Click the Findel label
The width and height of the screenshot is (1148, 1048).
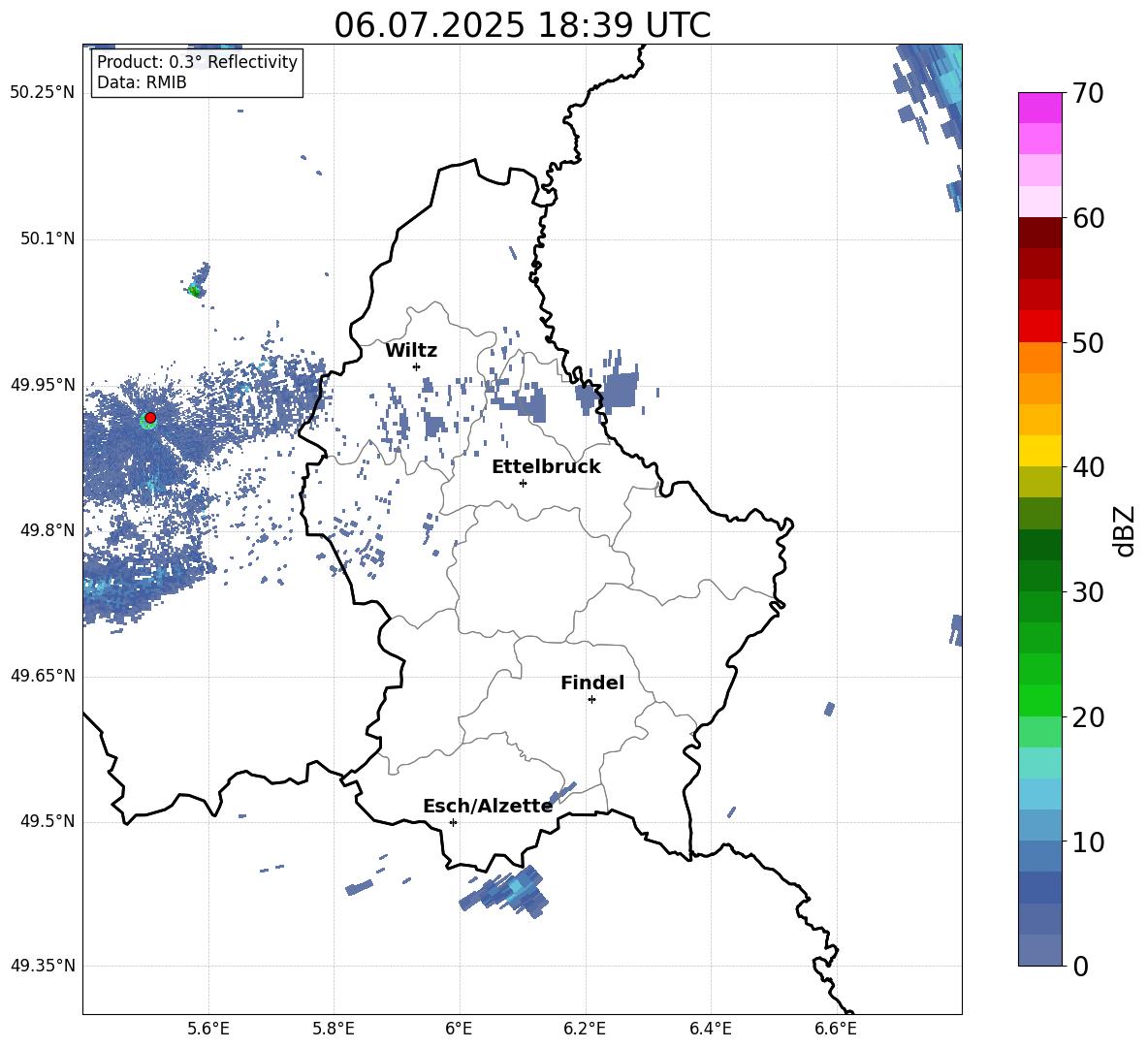coord(592,683)
